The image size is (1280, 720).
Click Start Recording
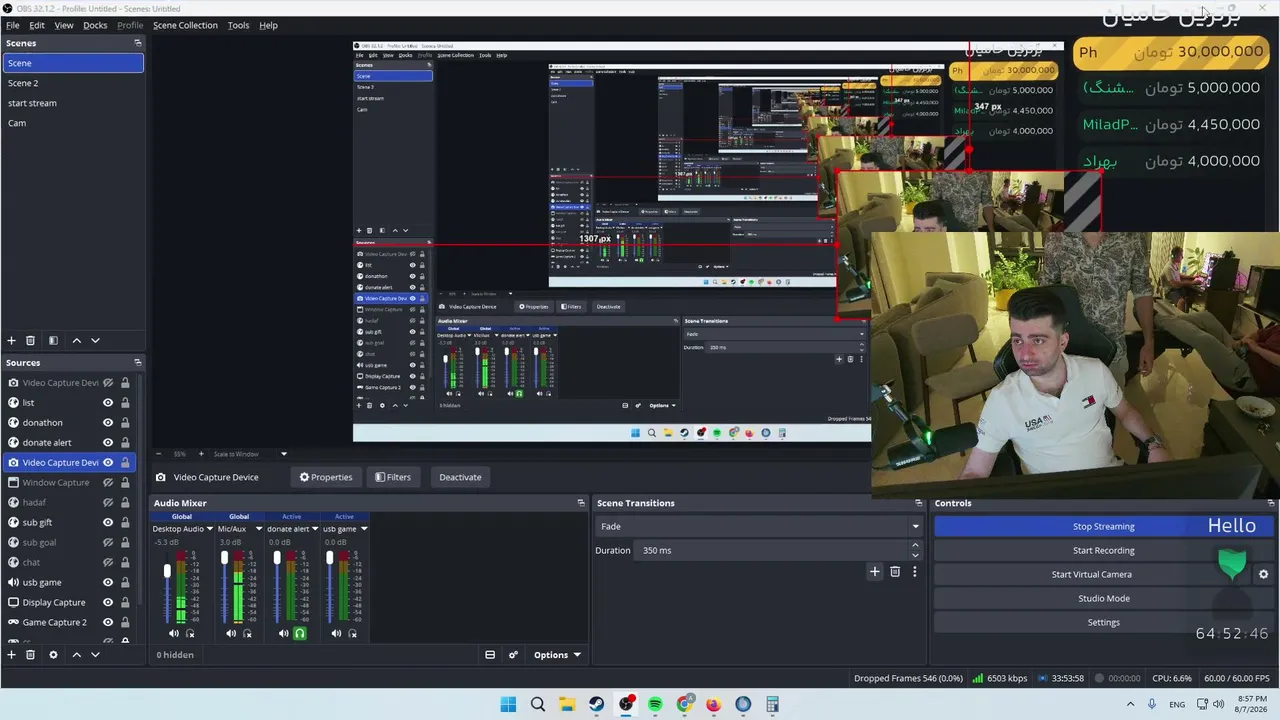1104,551
